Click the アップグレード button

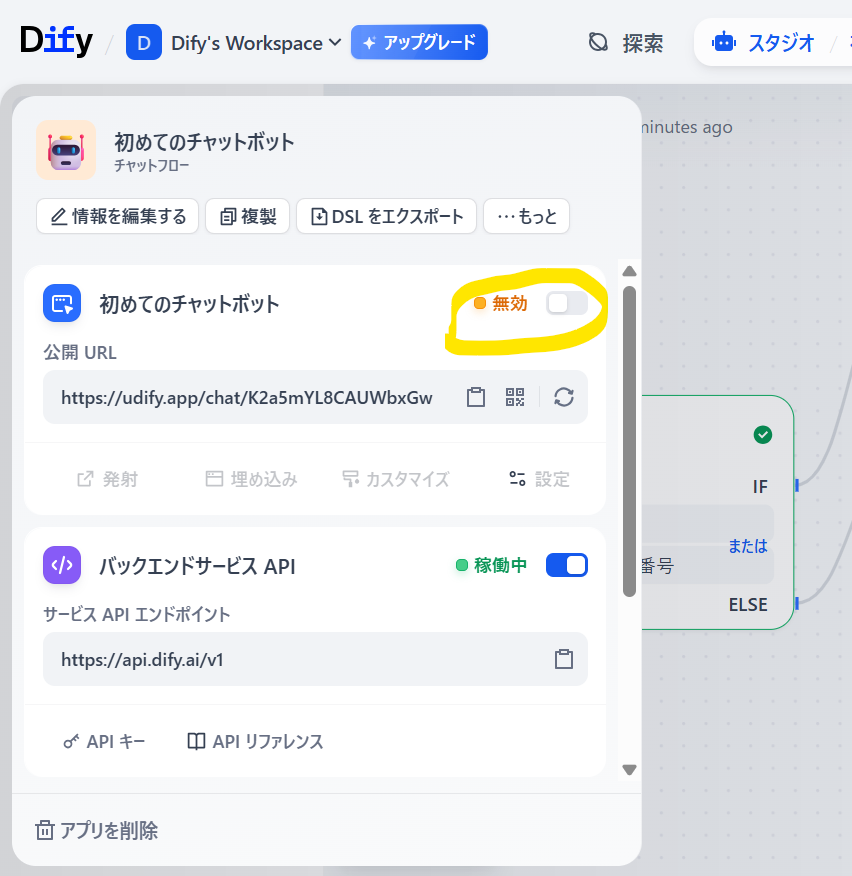pyautogui.click(x=419, y=42)
